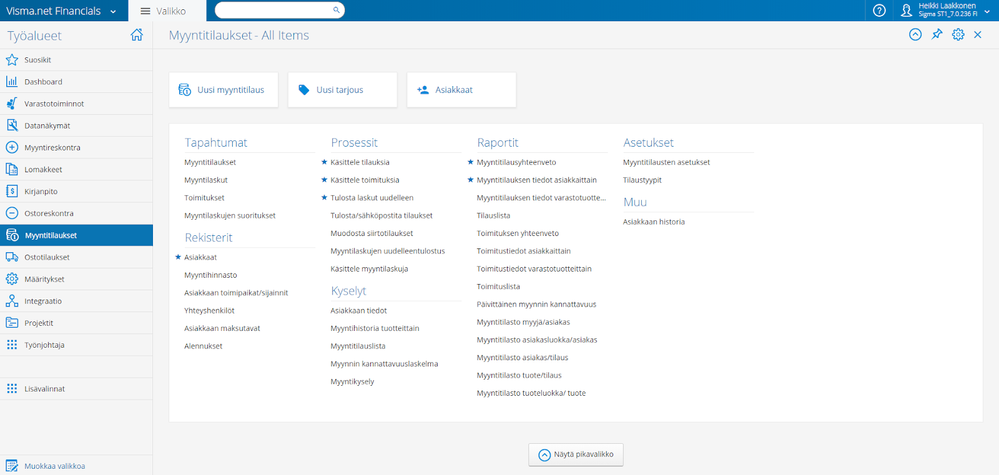Open Myynnin kannattavuuslaskelma link
Image resolution: width=999 pixels, height=475 pixels.
[x=384, y=364]
